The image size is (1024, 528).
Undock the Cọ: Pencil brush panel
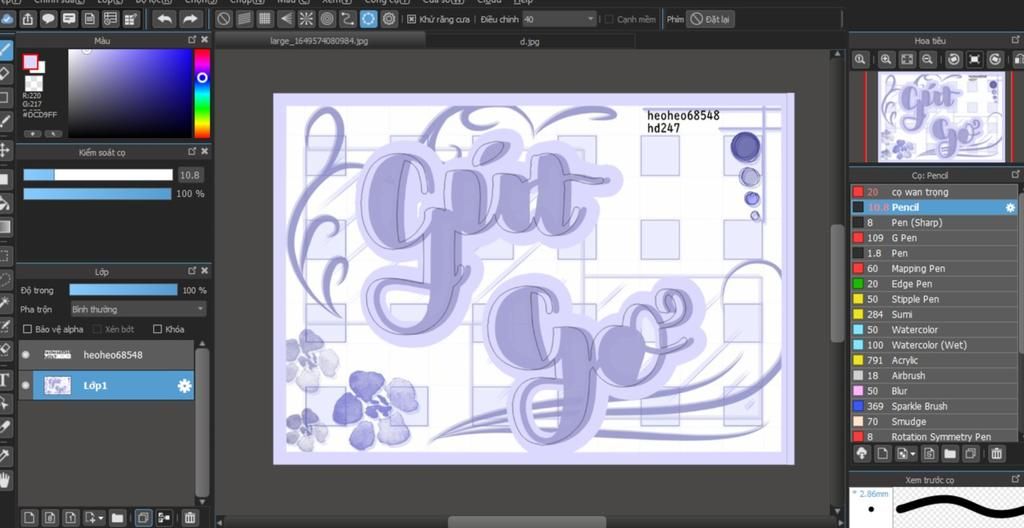[1016, 174]
